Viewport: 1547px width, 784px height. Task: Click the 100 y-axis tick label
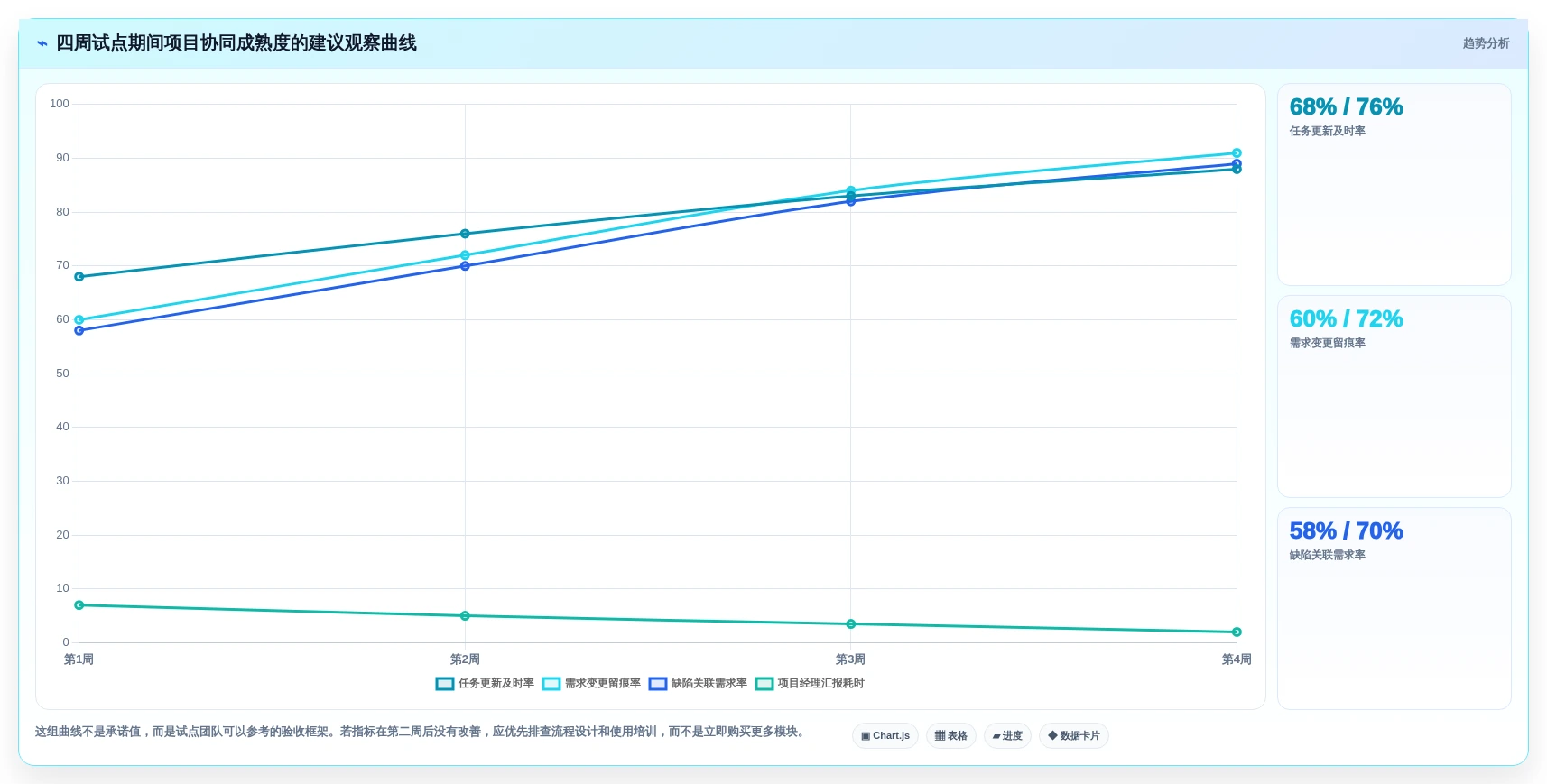[60, 104]
